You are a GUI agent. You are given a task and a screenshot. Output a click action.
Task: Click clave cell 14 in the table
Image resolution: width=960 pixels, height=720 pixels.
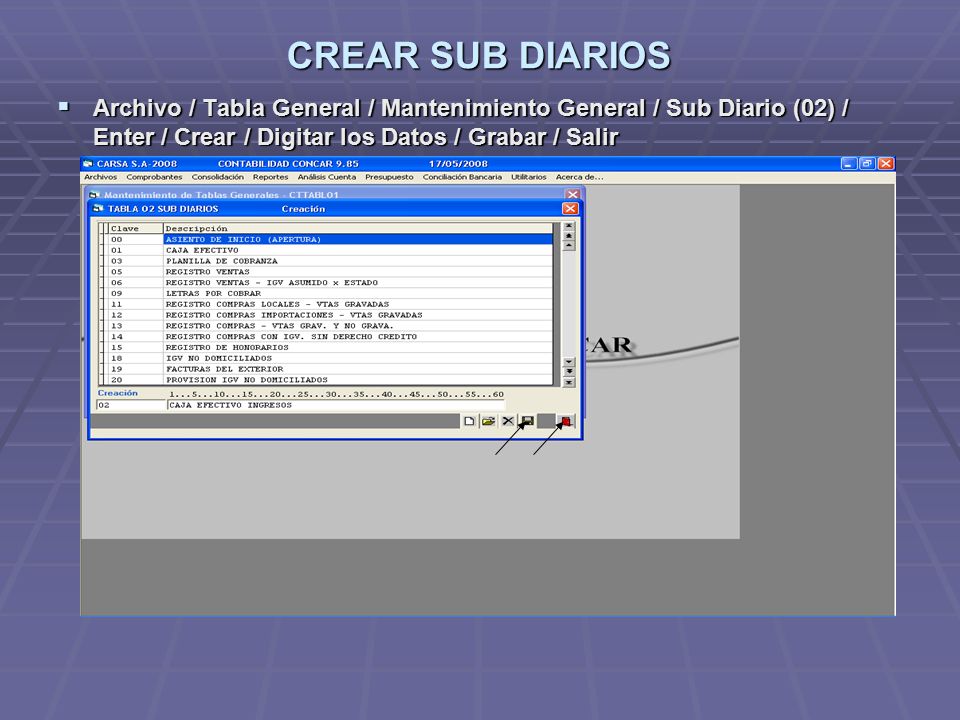click(x=135, y=337)
